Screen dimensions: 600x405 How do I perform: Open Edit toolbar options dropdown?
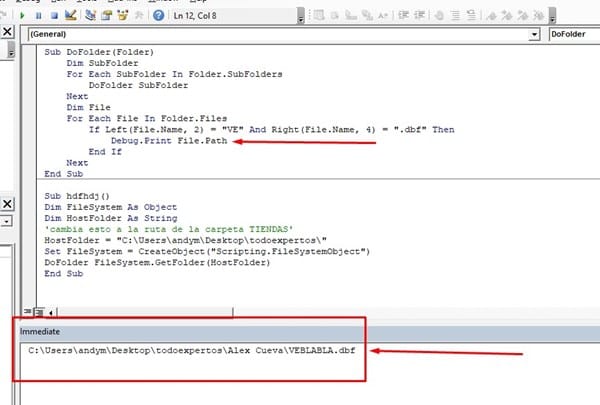pos(552,16)
